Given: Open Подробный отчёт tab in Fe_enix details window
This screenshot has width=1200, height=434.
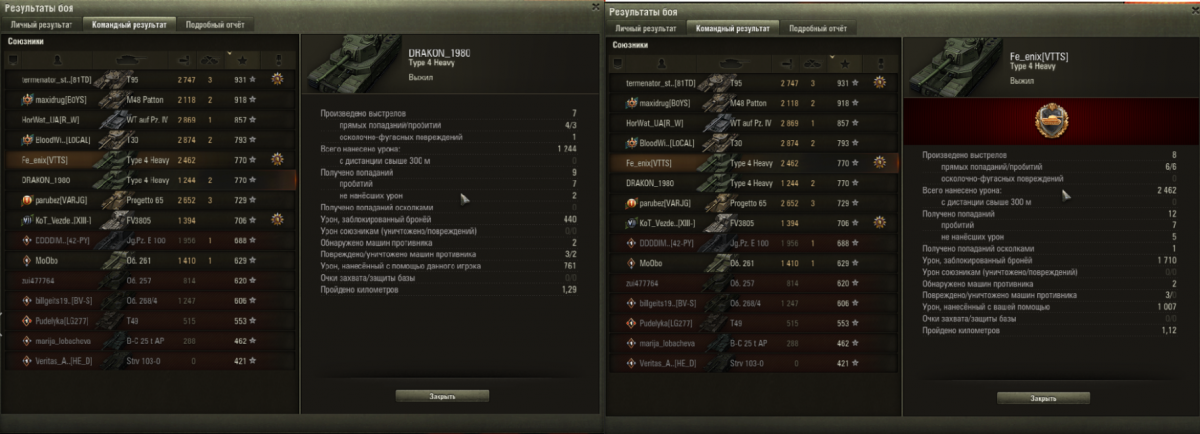Looking at the screenshot, I should point(818,29).
